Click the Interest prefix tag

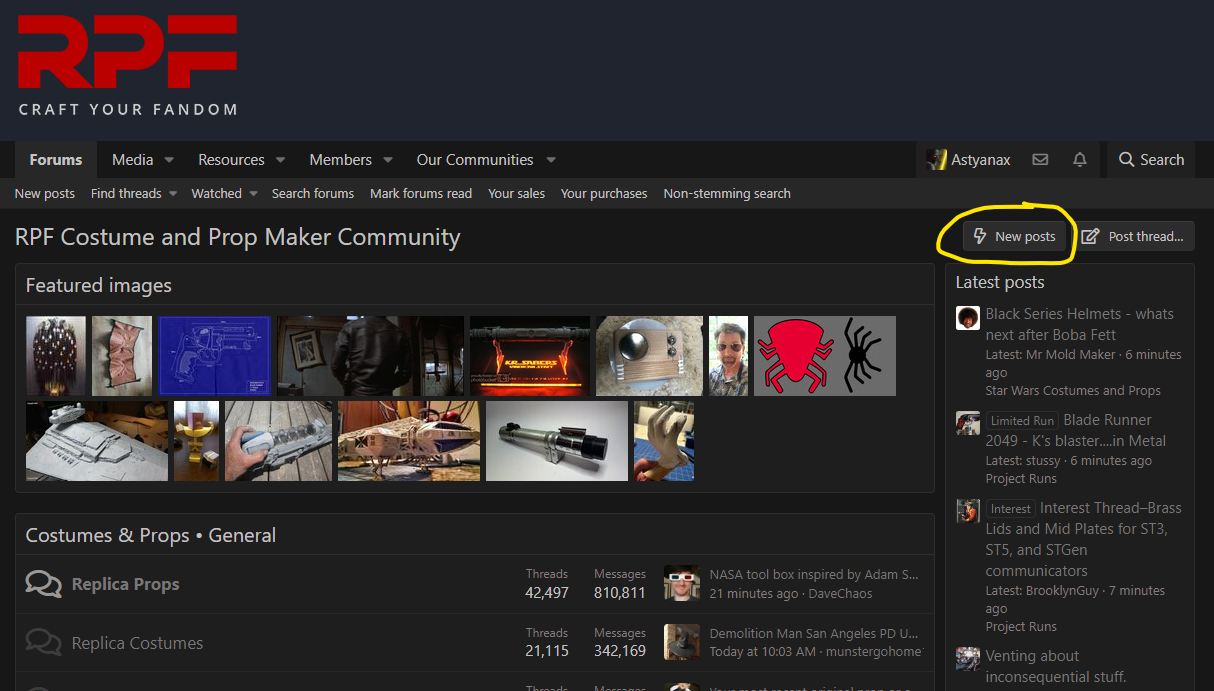[1011, 509]
